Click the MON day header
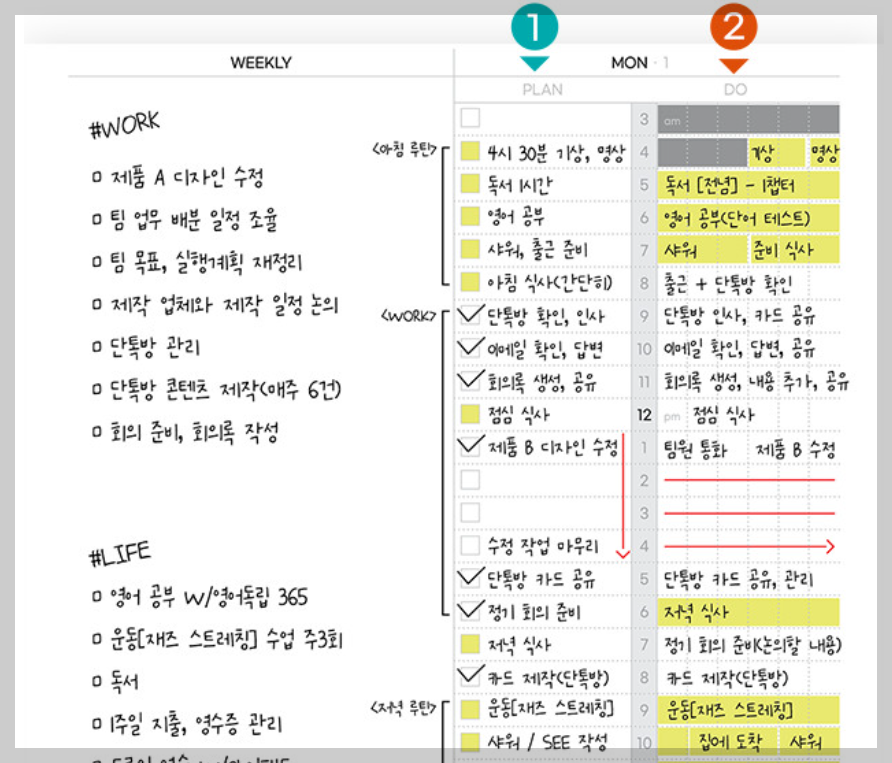Image resolution: width=892 pixels, height=763 pixels. coord(629,63)
